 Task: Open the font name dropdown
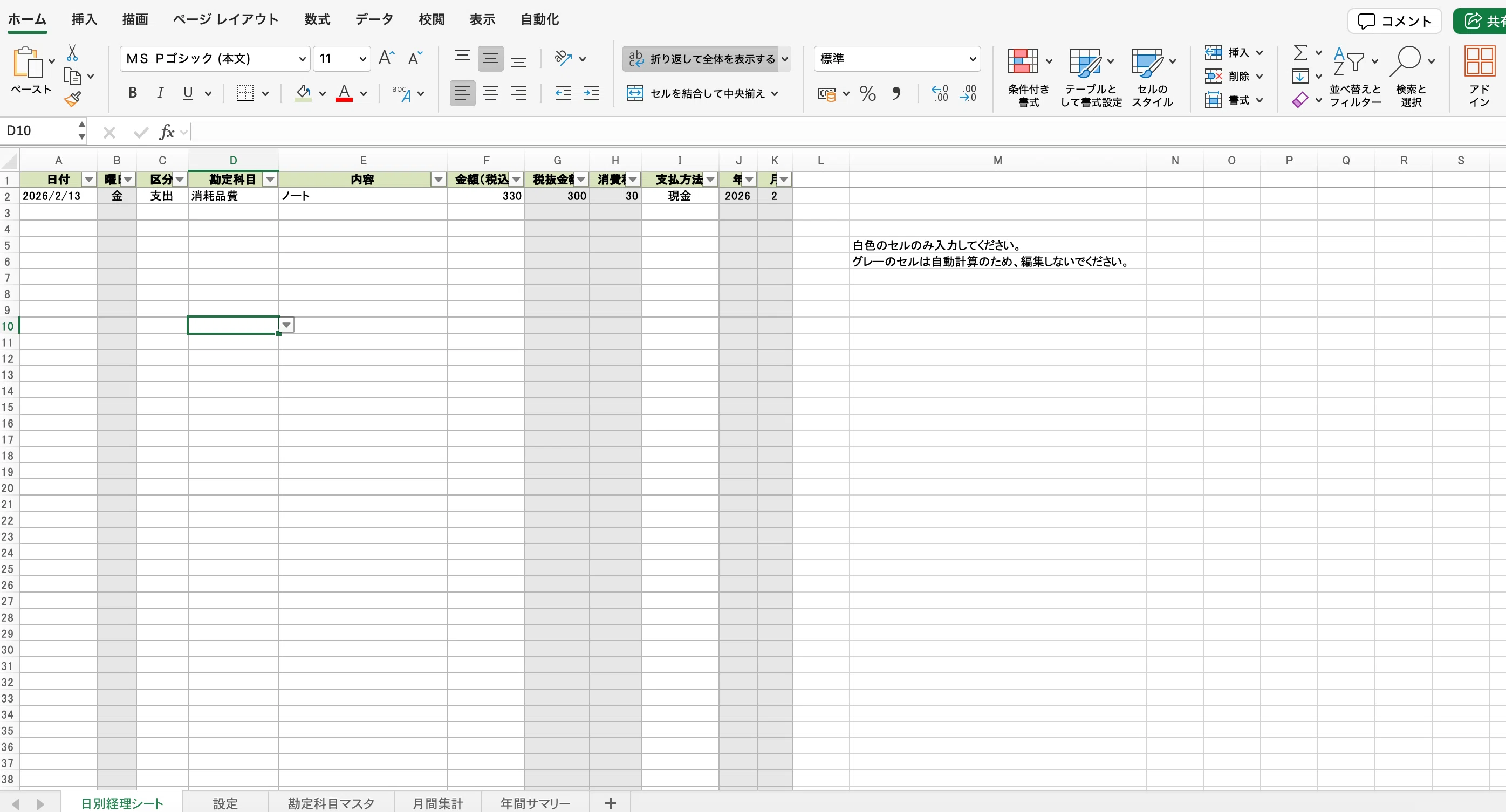302,59
